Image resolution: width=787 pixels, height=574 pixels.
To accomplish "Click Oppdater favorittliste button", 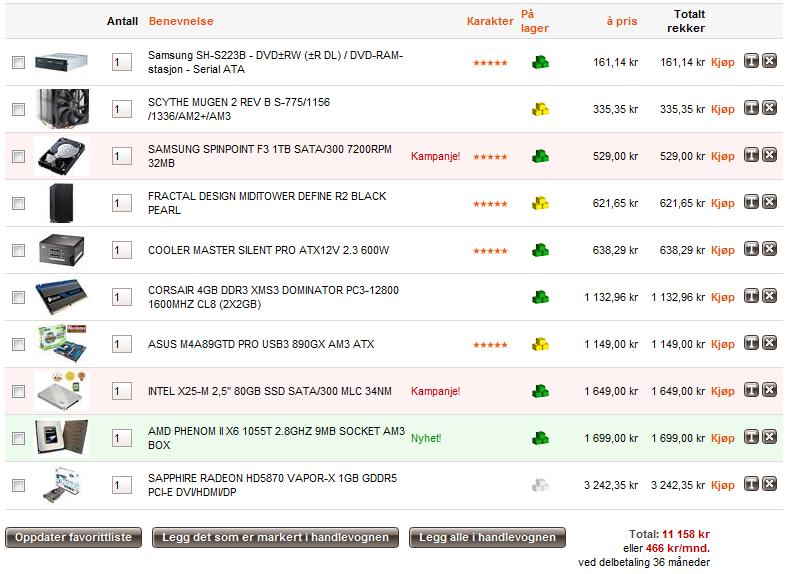I will point(73,537).
